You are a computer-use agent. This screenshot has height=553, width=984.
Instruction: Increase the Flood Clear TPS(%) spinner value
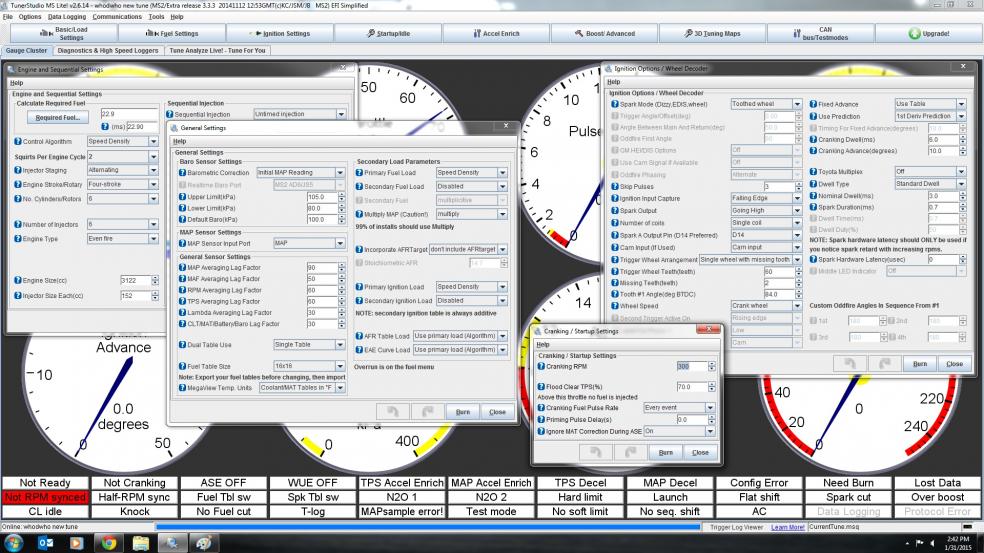tap(713, 384)
